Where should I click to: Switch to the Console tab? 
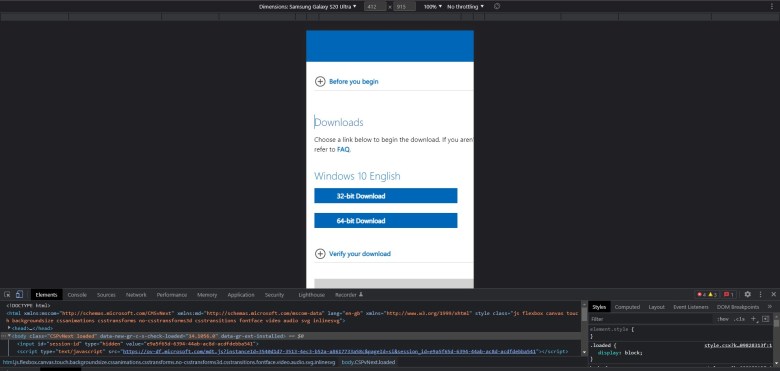[x=77, y=295]
